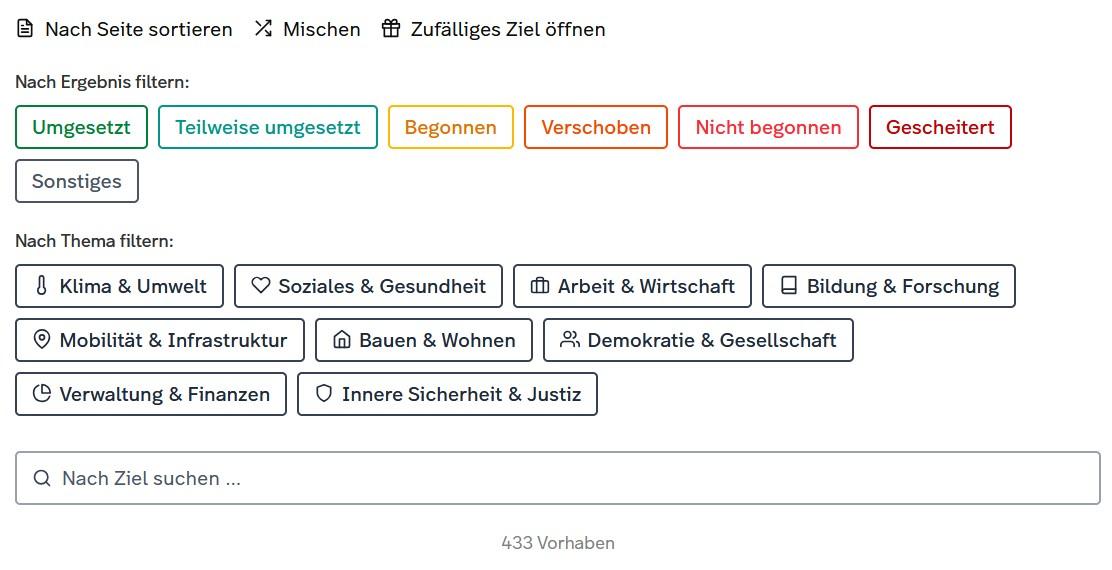1112x570 pixels.
Task: Toggle the Sonstiges filter
Action: pyautogui.click(x=77, y=181)
